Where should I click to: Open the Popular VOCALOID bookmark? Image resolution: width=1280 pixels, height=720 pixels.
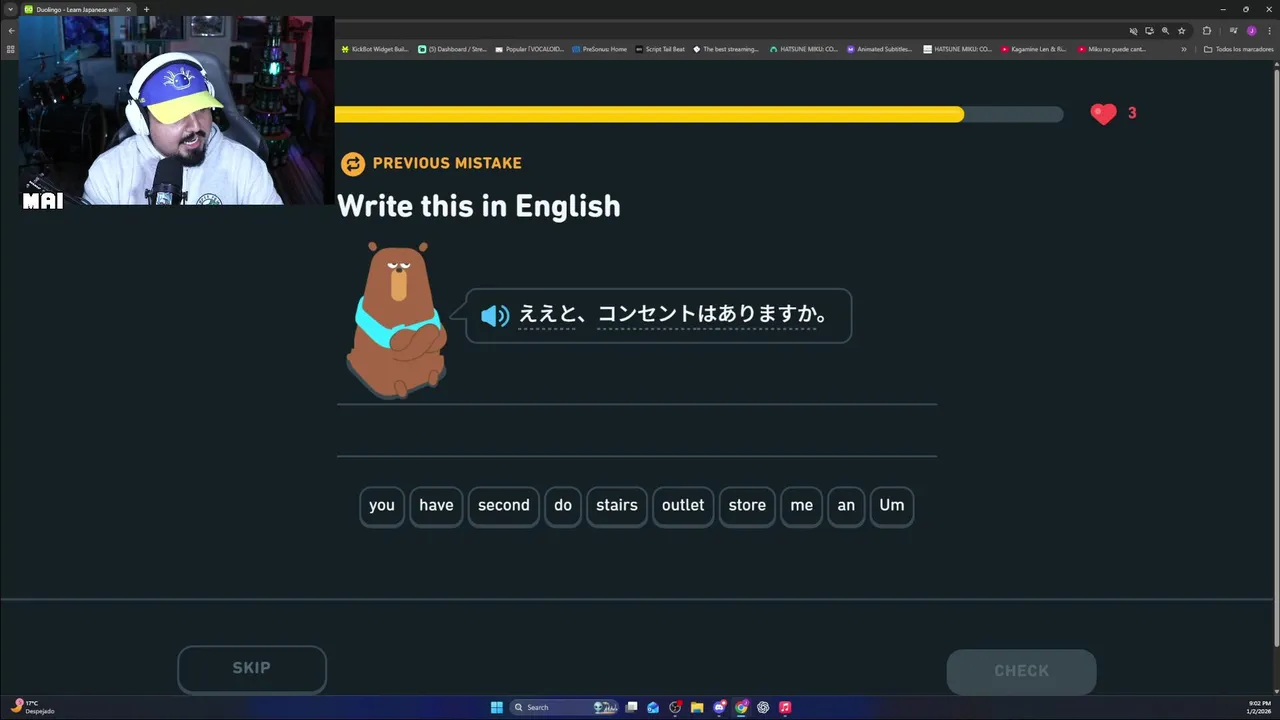click(x=529, y=49)
